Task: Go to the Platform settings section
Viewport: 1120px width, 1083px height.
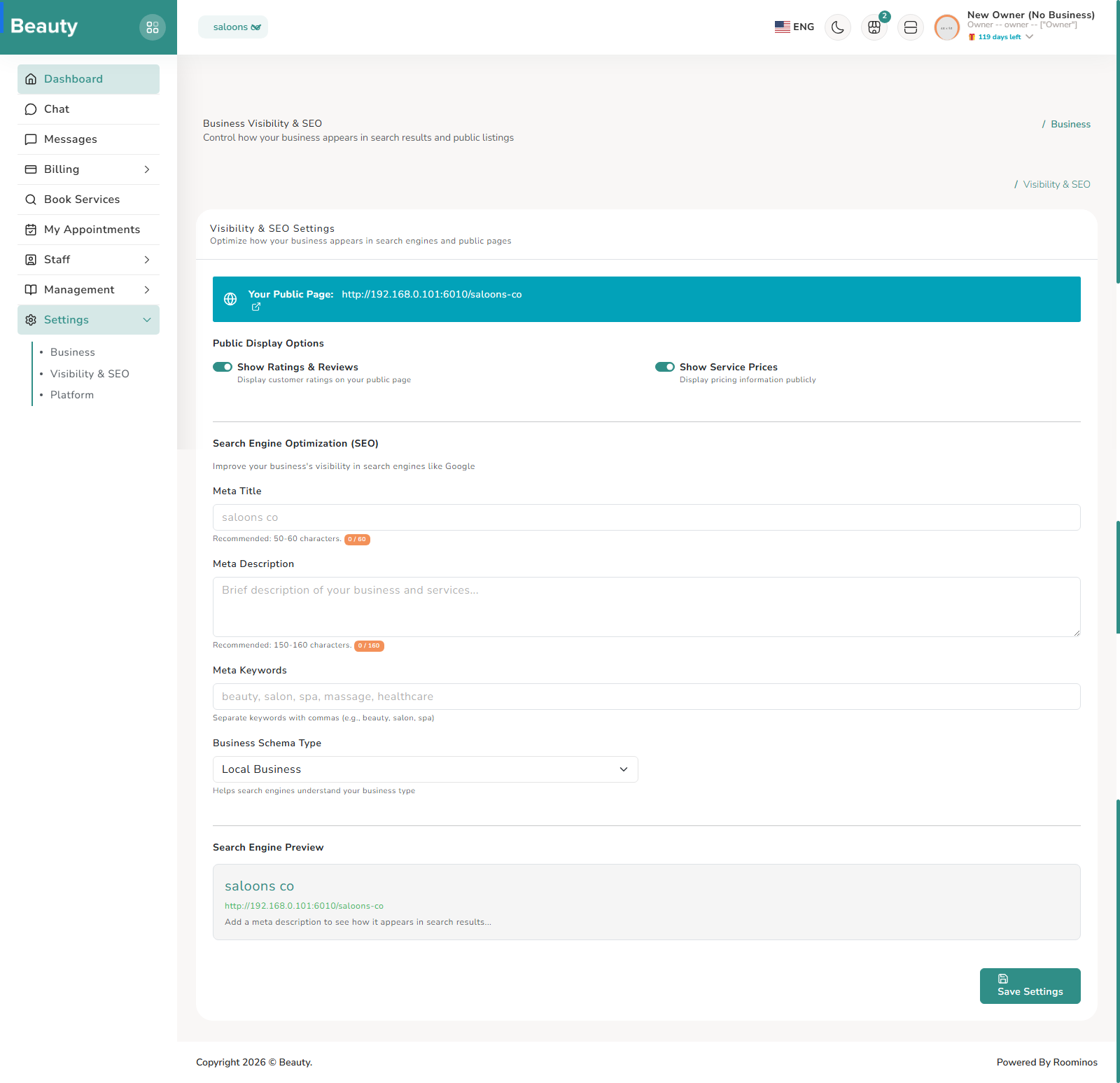Action: [x=72, y=394]
